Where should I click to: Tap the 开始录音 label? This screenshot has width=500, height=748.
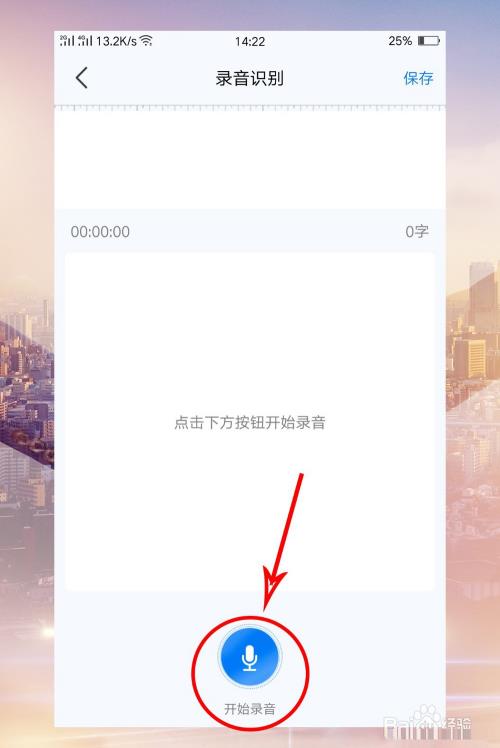click(250, 709)
